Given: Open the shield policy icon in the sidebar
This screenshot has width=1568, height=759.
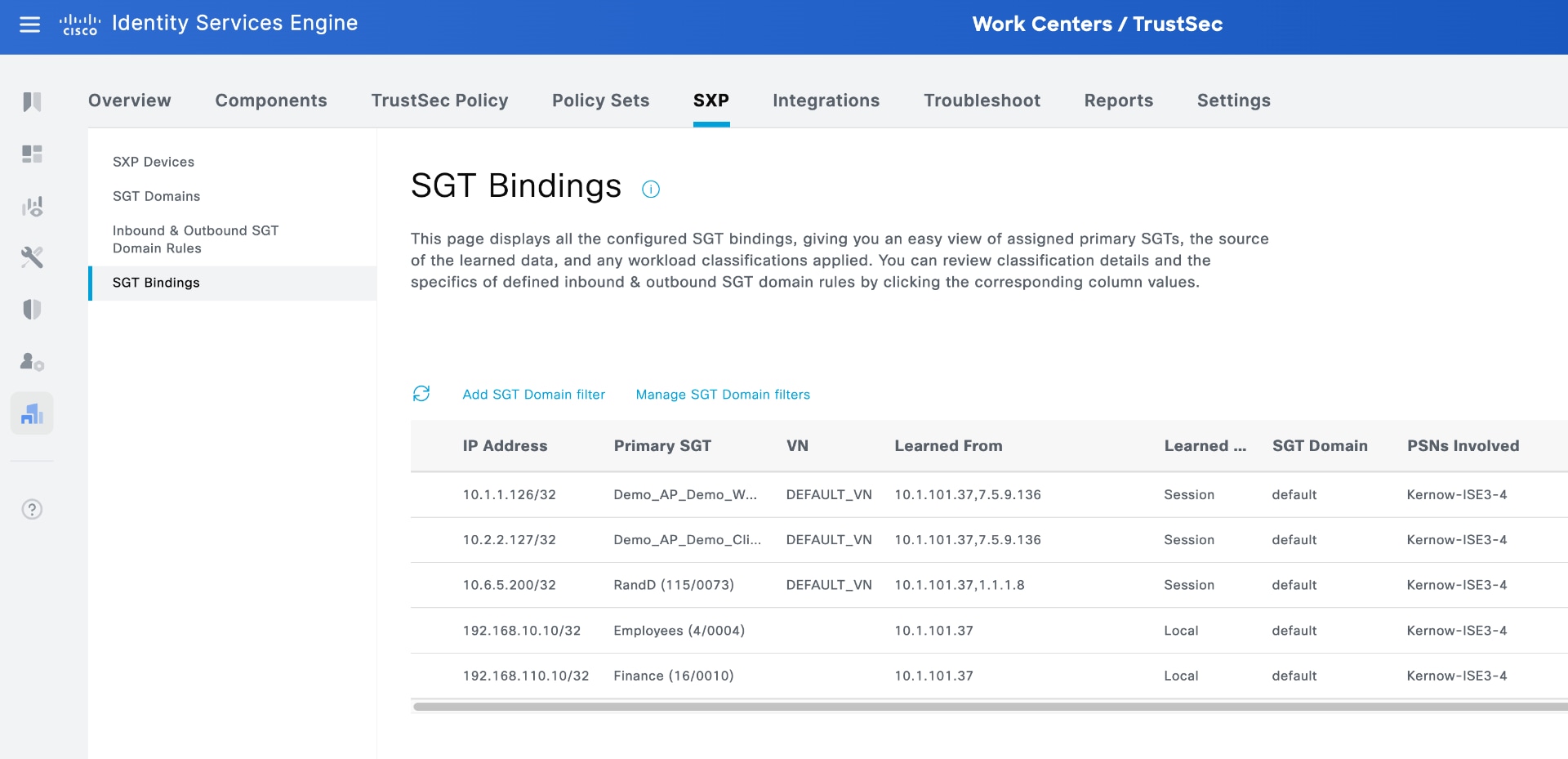Looking at the screenshot, I should (32, 310).
